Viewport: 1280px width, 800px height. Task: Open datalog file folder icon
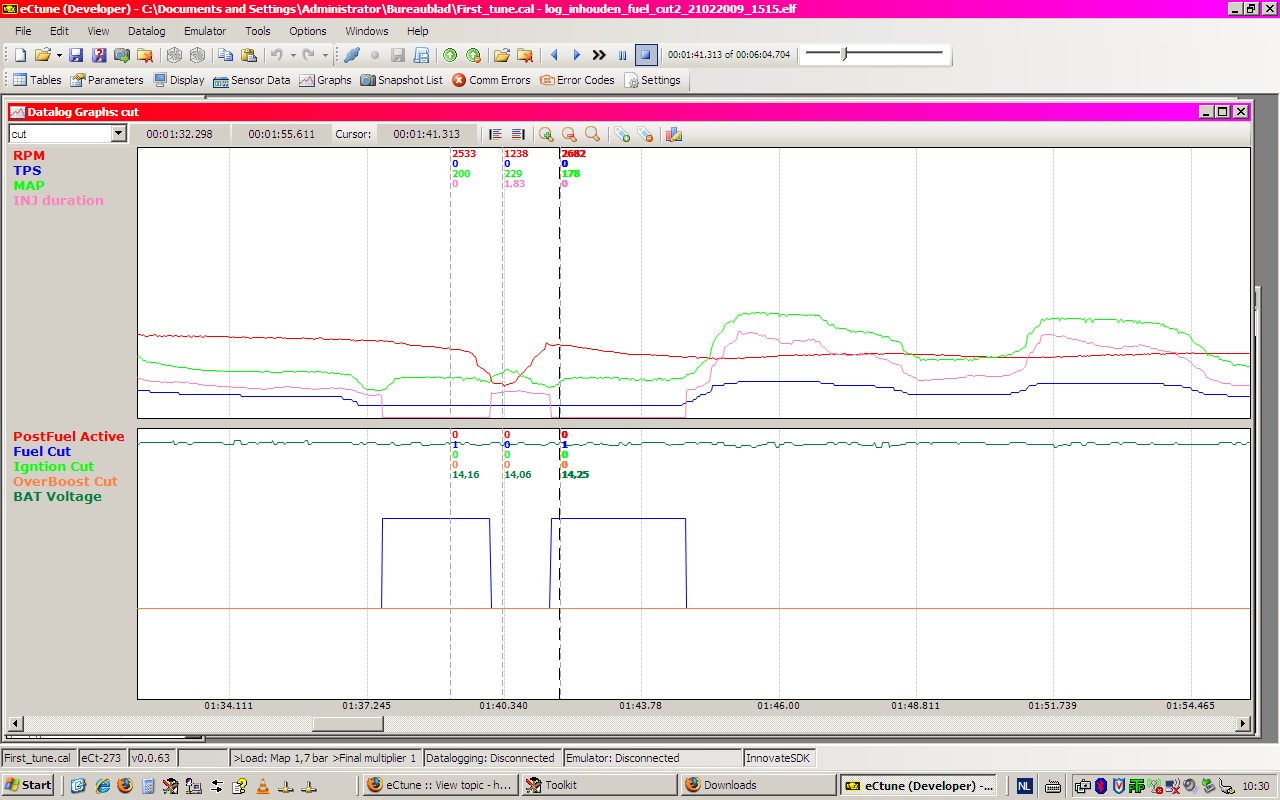[x=501, y=55]
